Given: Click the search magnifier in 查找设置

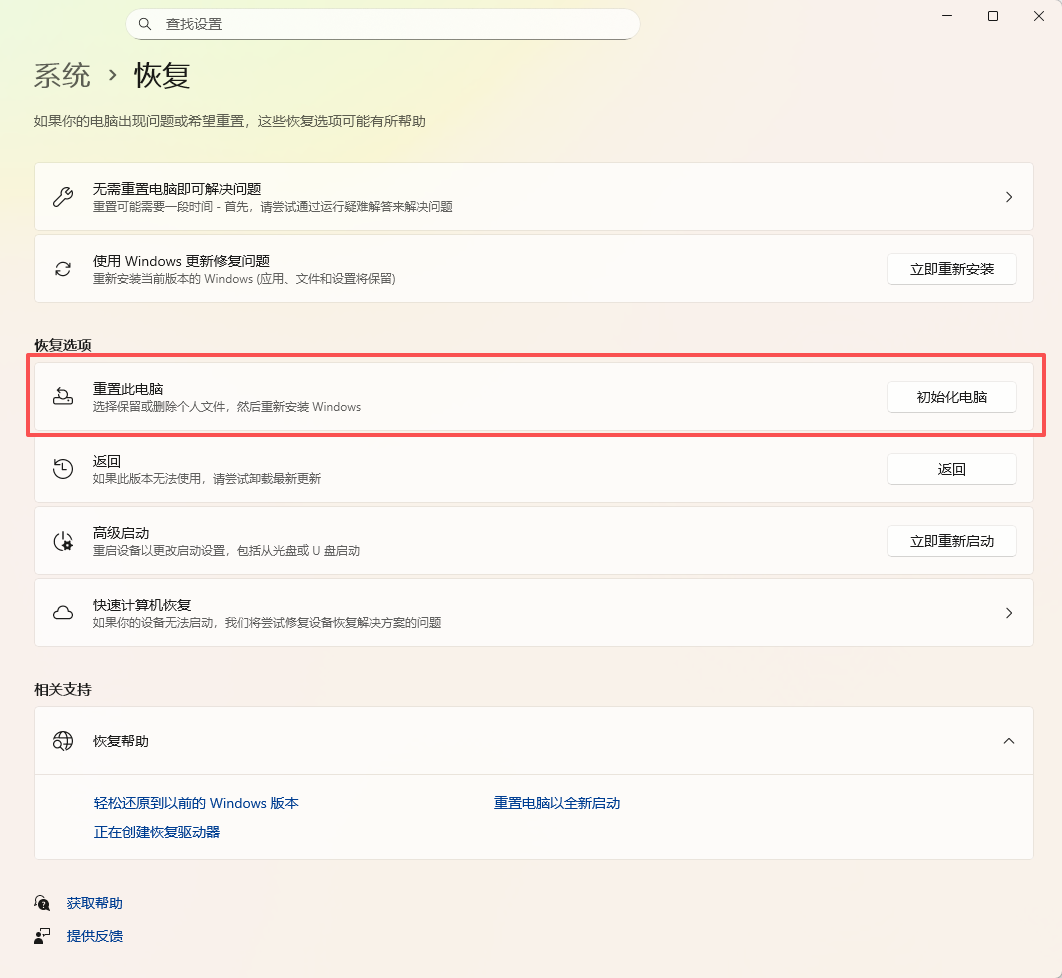Looking at the screenshot, I should point(145,23).
